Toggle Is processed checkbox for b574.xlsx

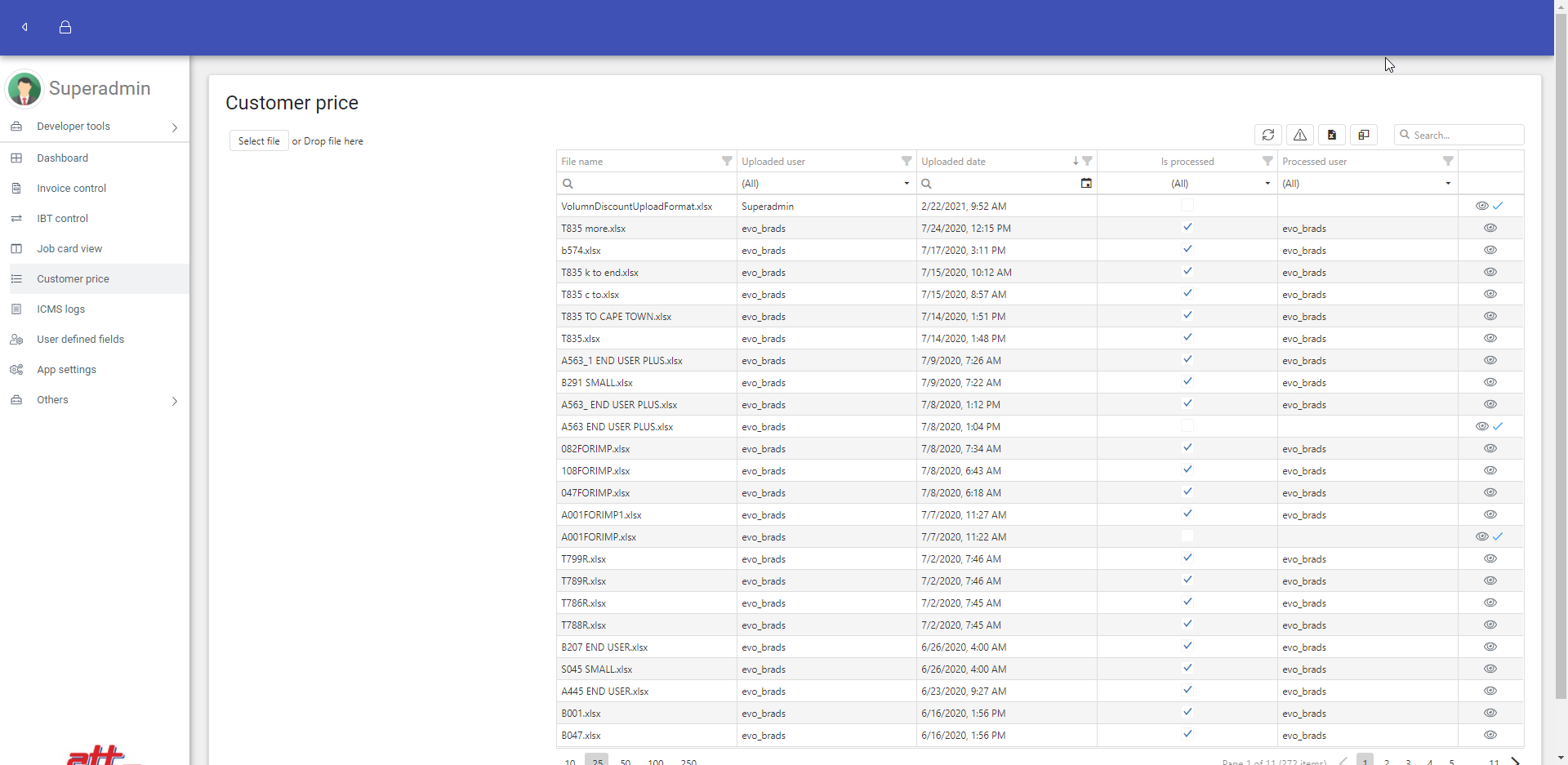tap(1187, 250)
